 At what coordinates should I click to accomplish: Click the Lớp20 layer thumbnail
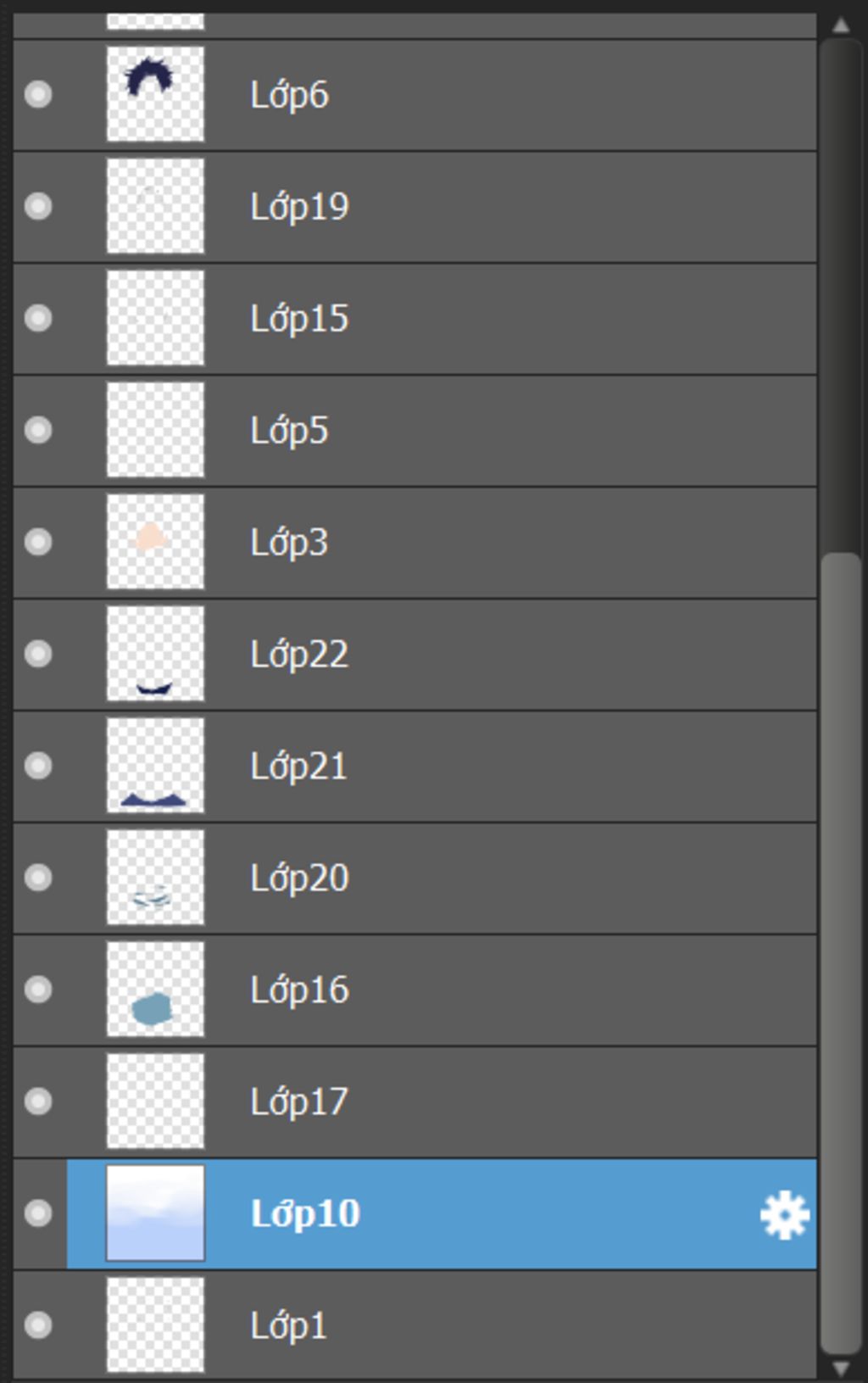155,878
